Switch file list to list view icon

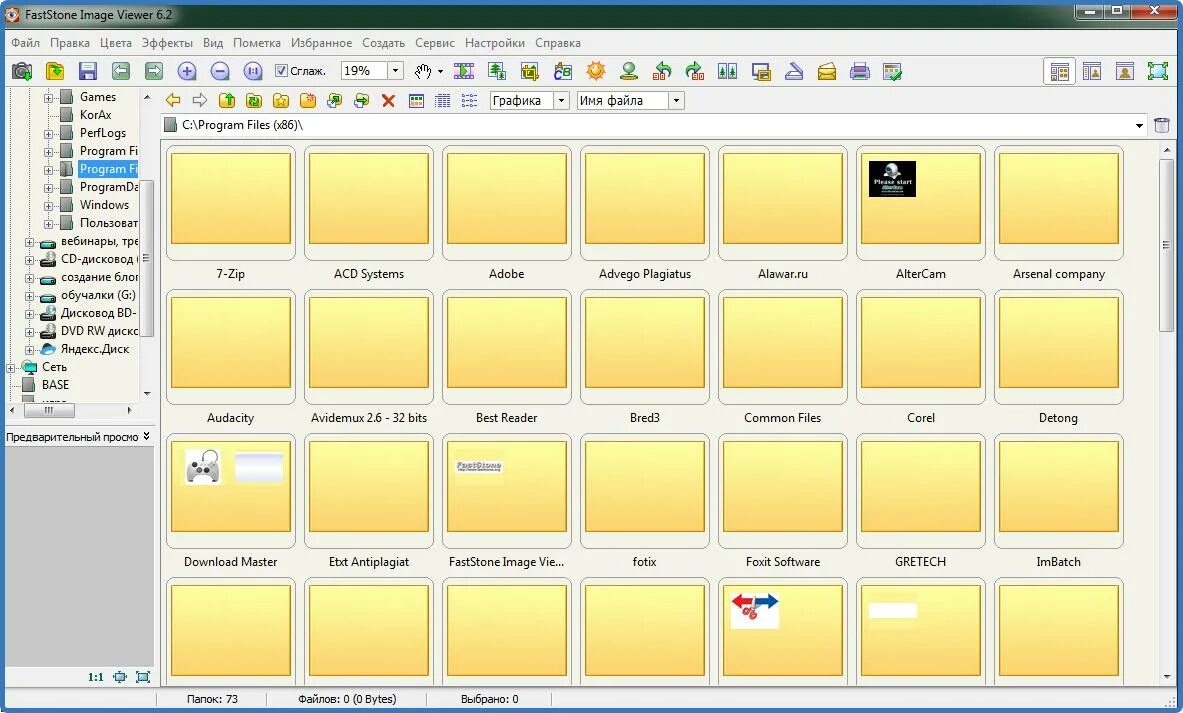469,100
